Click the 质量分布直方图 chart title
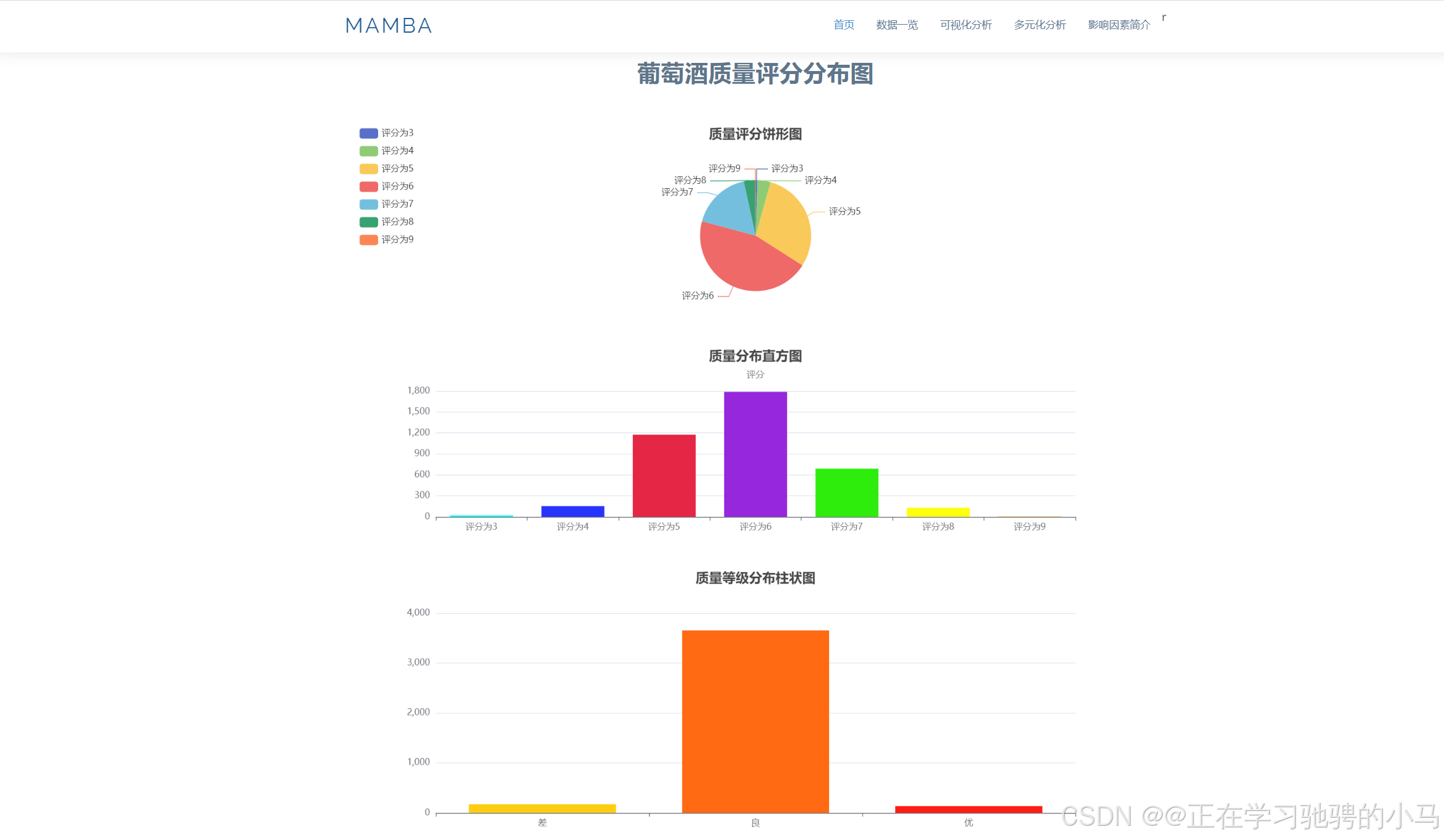This screenshot has height=840, width=1444. [x=755, y=356]
